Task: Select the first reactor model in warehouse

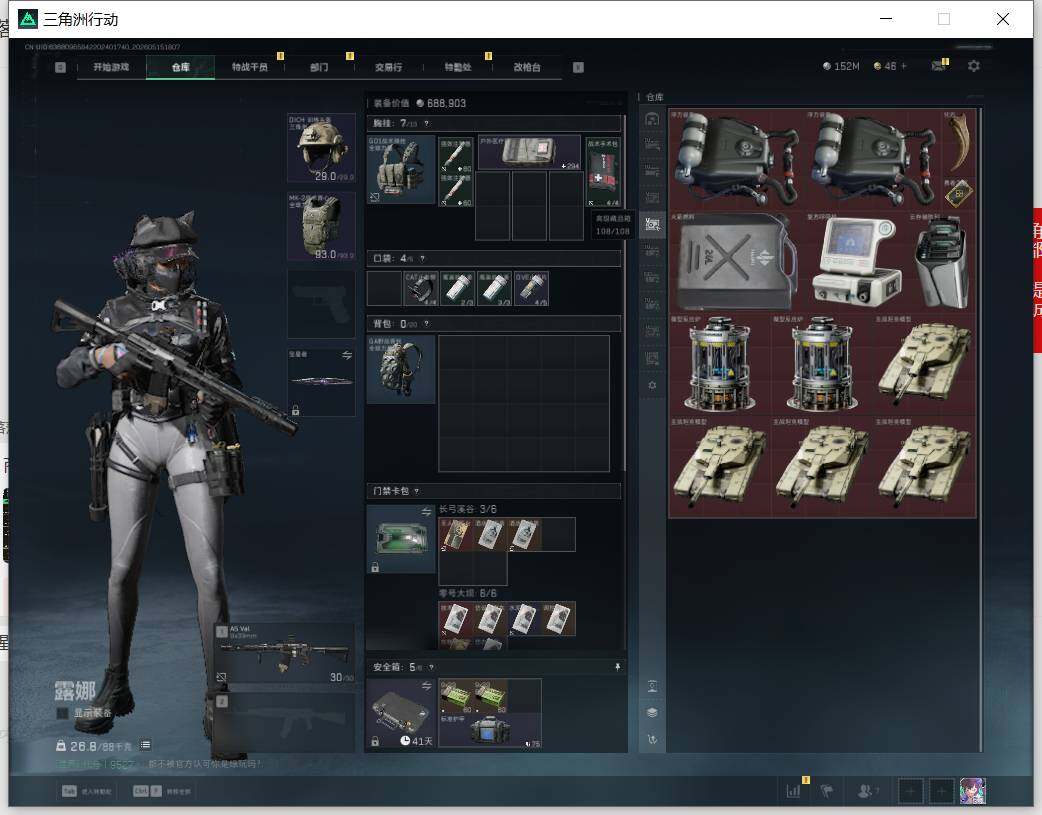Action: click(x=720, y=364)
